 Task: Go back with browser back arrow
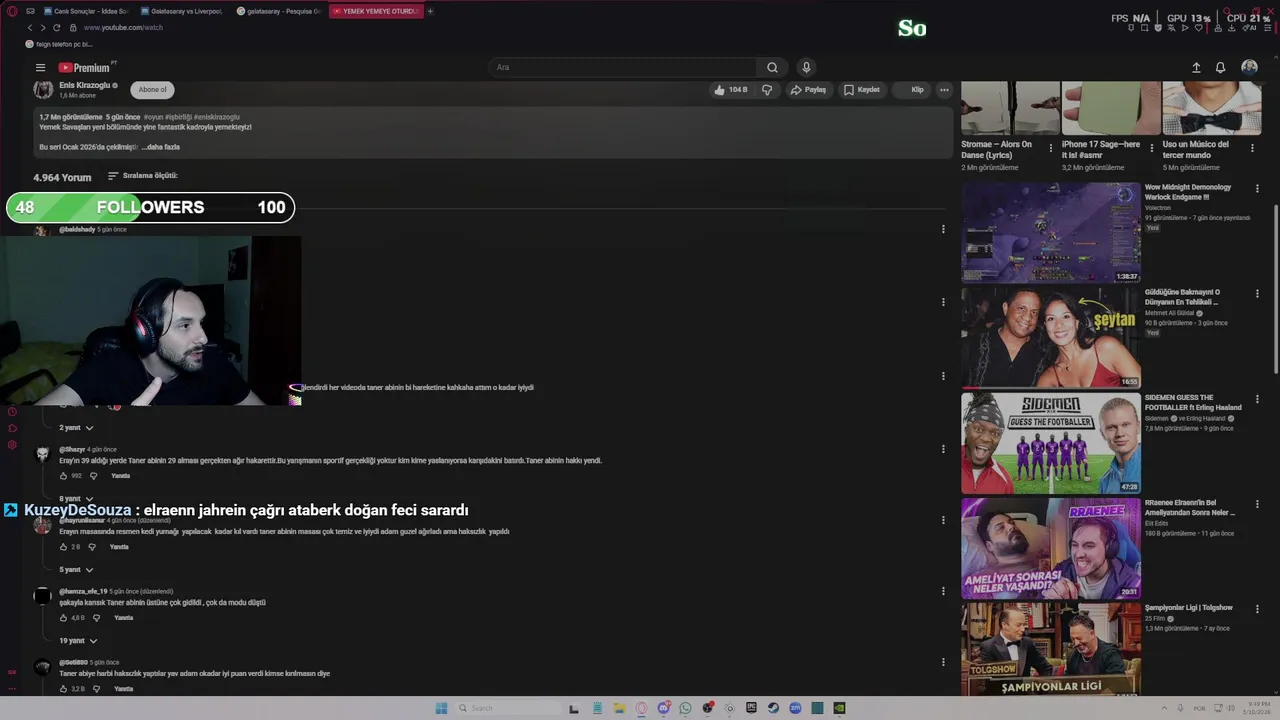point(29,28)
